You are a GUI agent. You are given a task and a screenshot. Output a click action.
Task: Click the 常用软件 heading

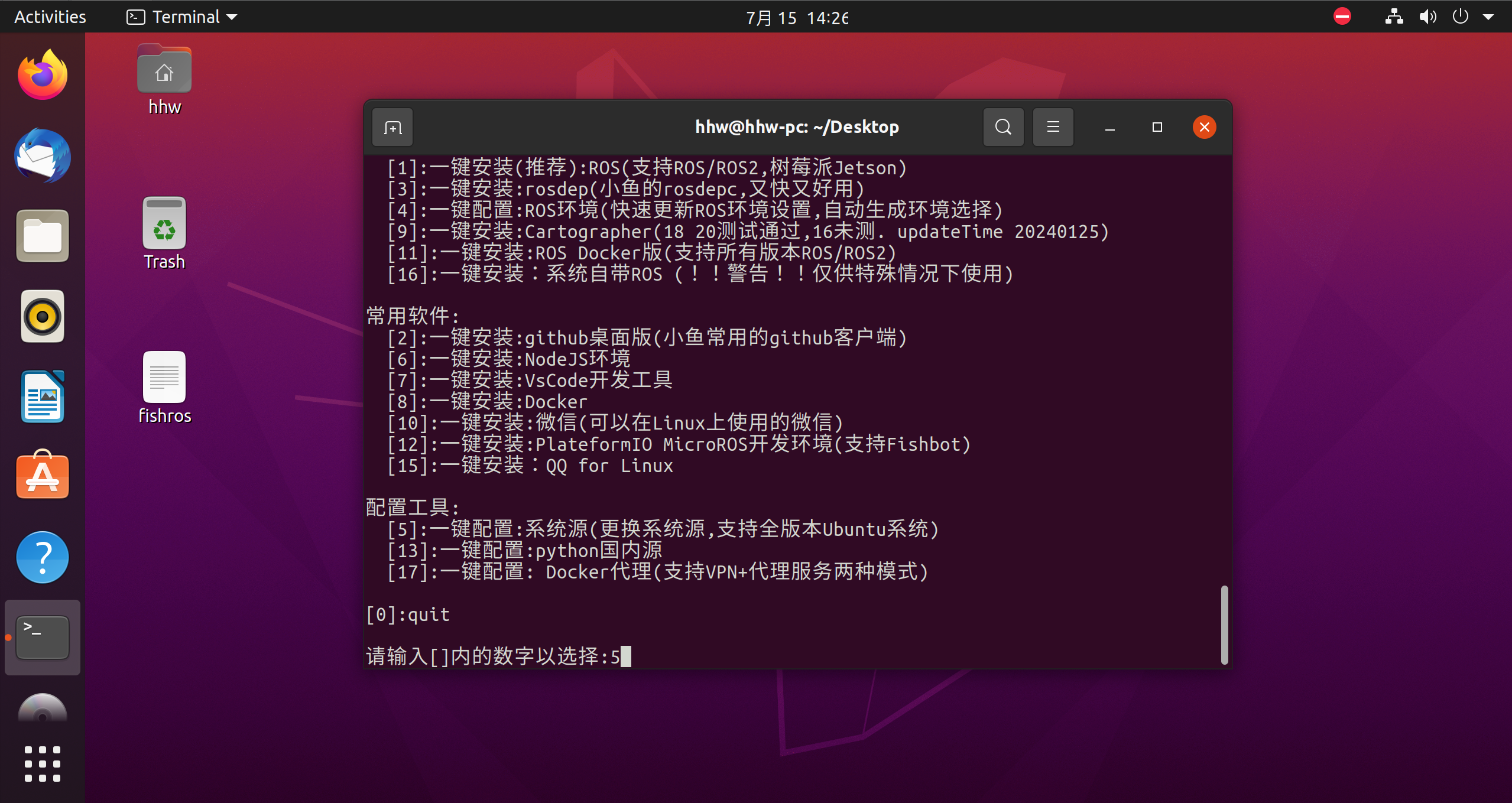click(413, 316)
